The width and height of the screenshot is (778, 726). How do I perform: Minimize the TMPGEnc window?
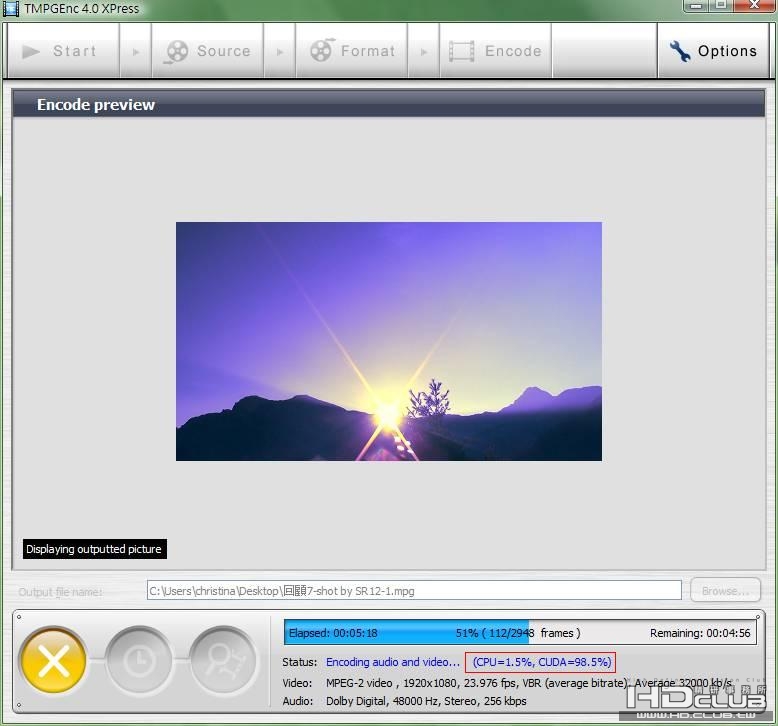click(697, 5)
